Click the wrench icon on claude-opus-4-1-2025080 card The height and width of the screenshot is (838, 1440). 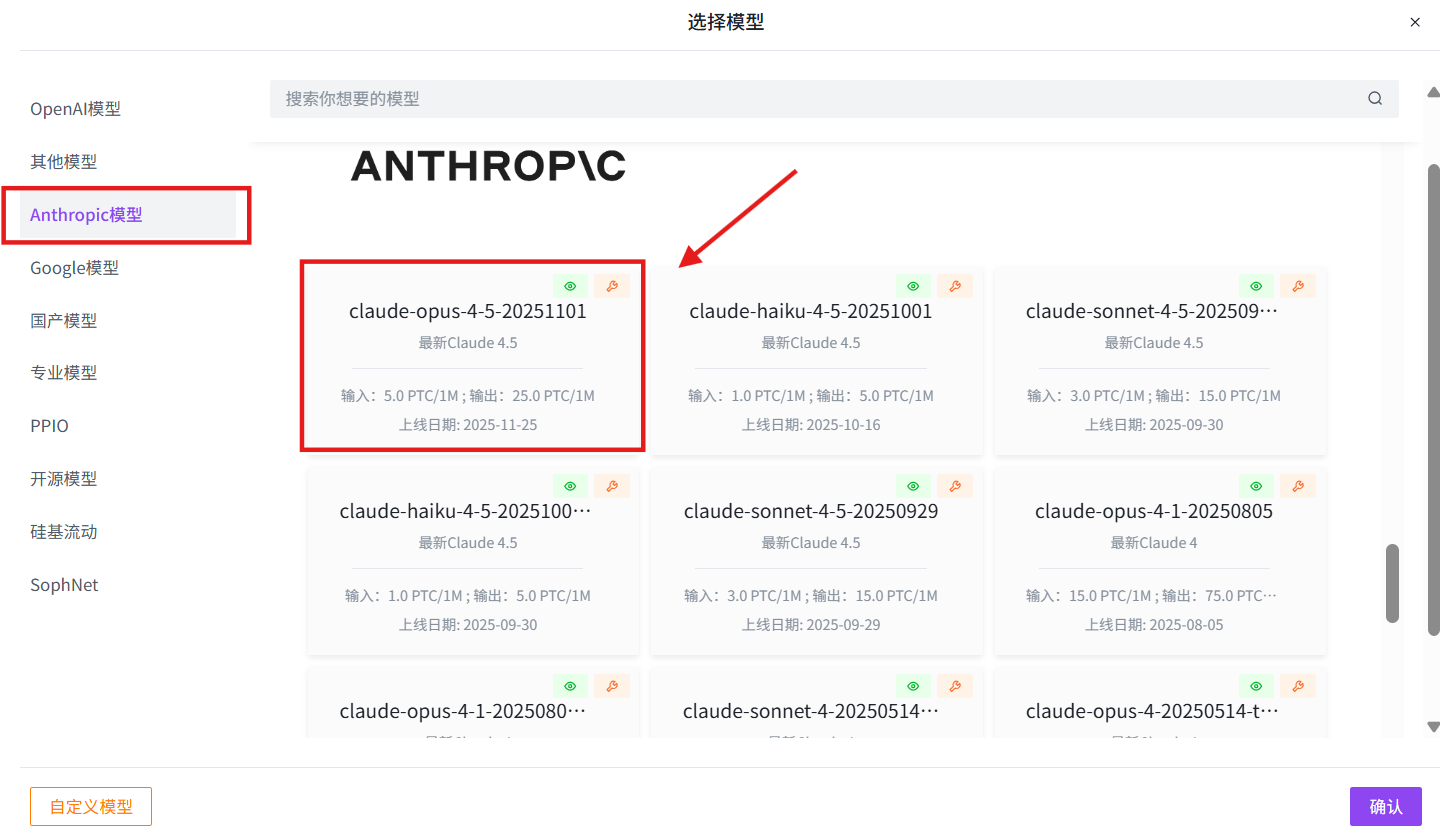coord(612,685)
